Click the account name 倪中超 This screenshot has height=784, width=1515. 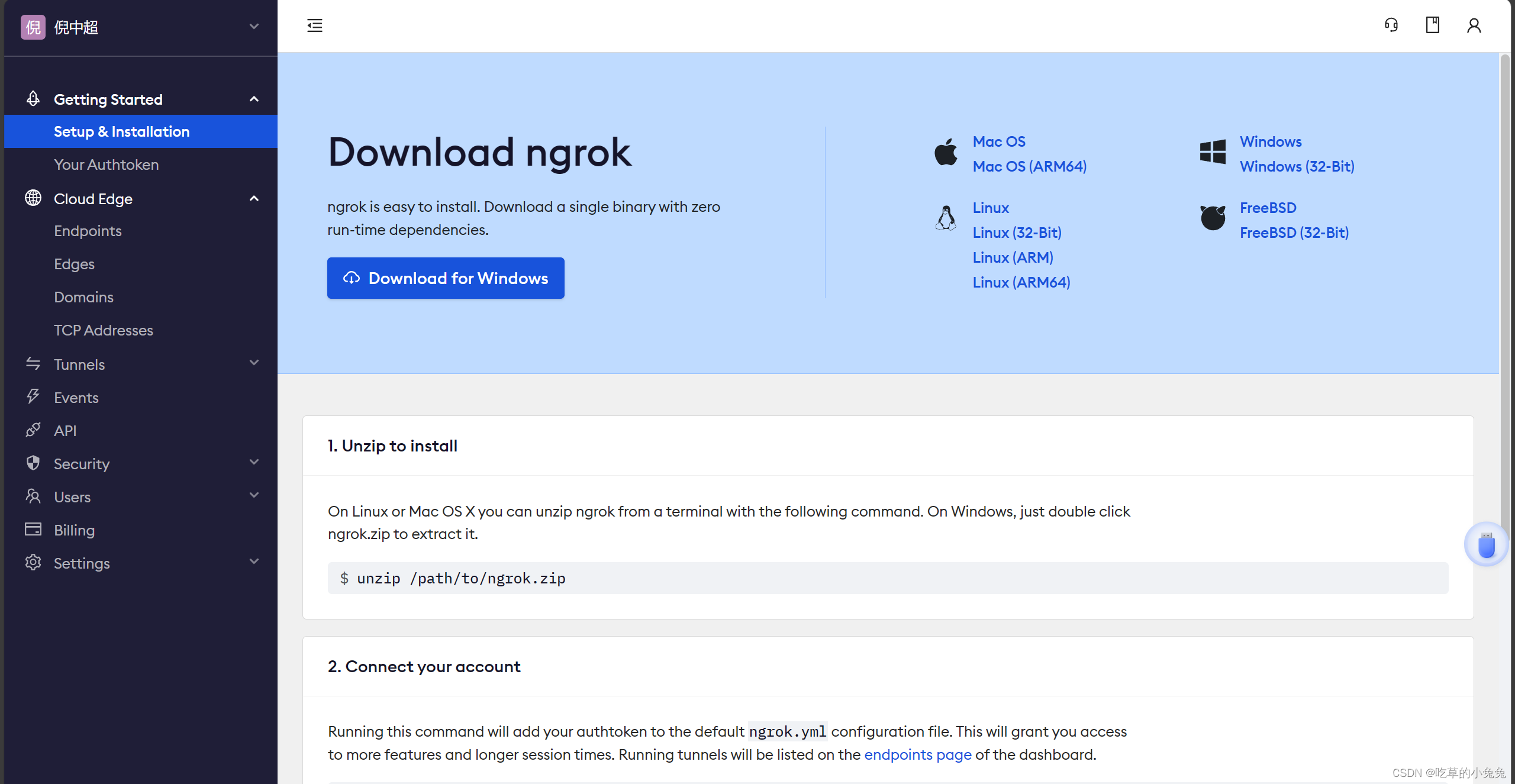(76, 27)
